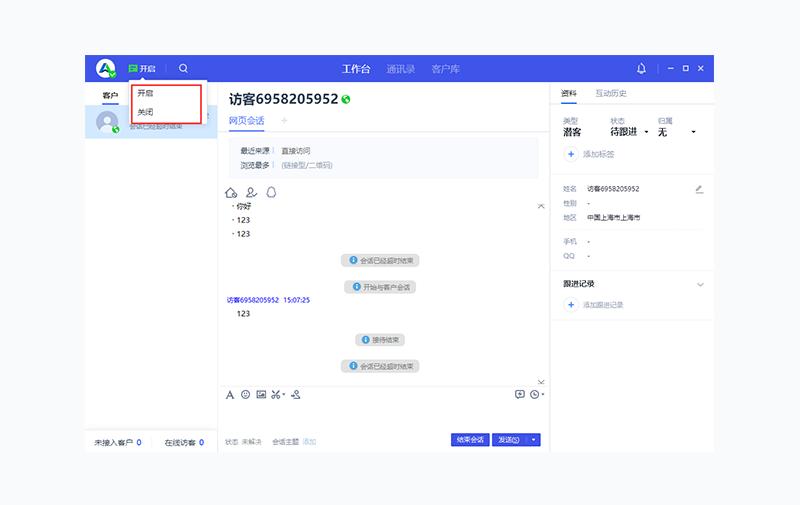The width and height of the screenshot is (800, 505).
Task: Switch to the 客户库 tab
Action: click(x=445, y=69)
